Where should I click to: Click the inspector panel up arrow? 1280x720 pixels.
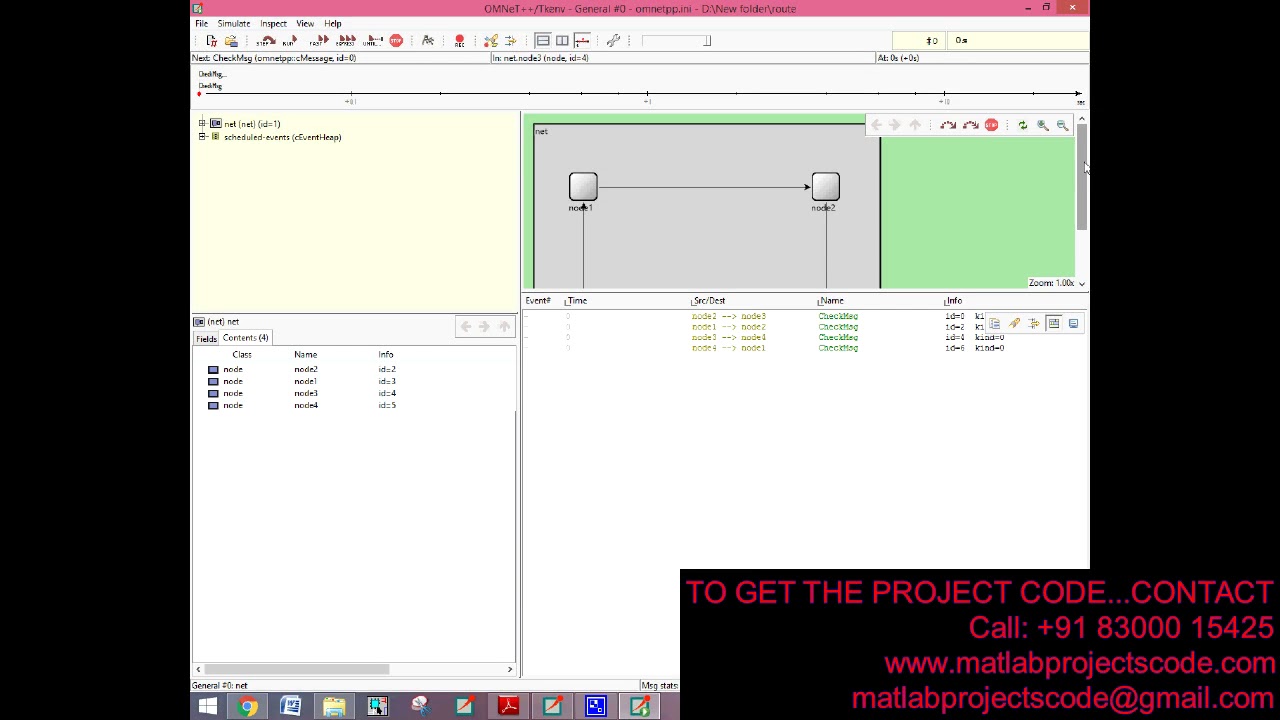(504, 327)
